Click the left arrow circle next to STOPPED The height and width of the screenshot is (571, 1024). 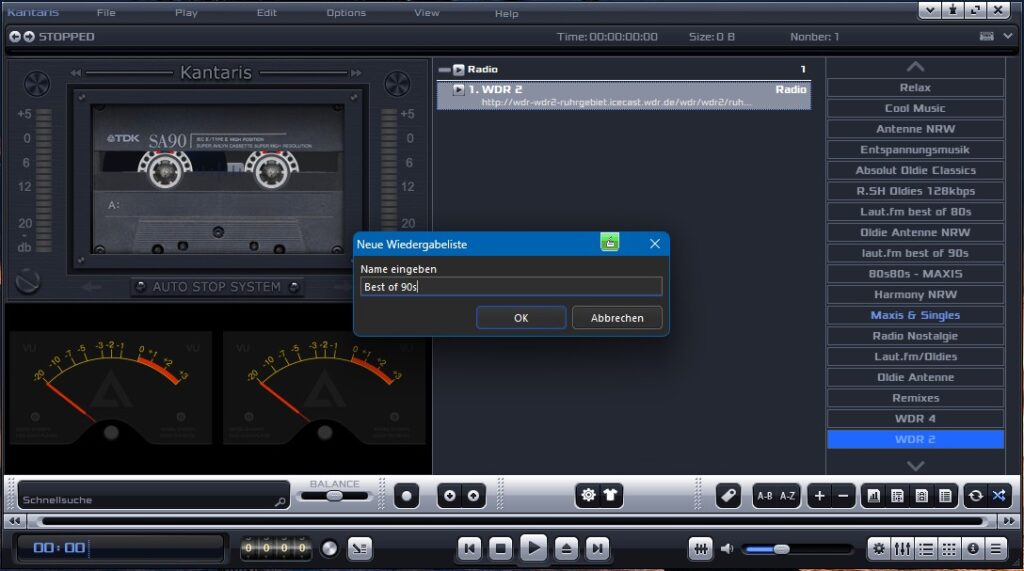15,37
